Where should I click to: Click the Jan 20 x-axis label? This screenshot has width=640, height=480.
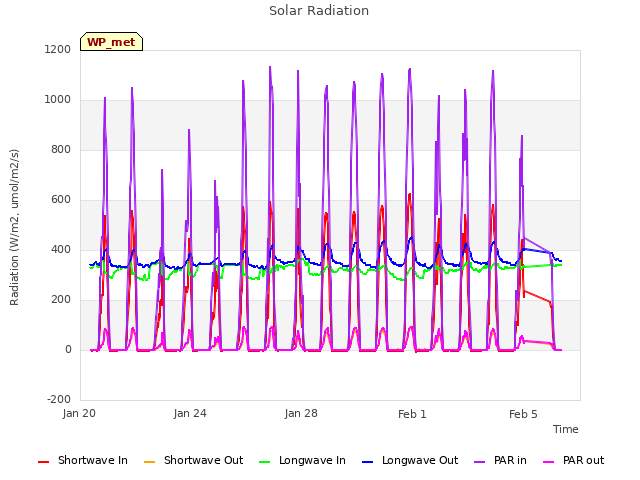[x=79, y=413]
